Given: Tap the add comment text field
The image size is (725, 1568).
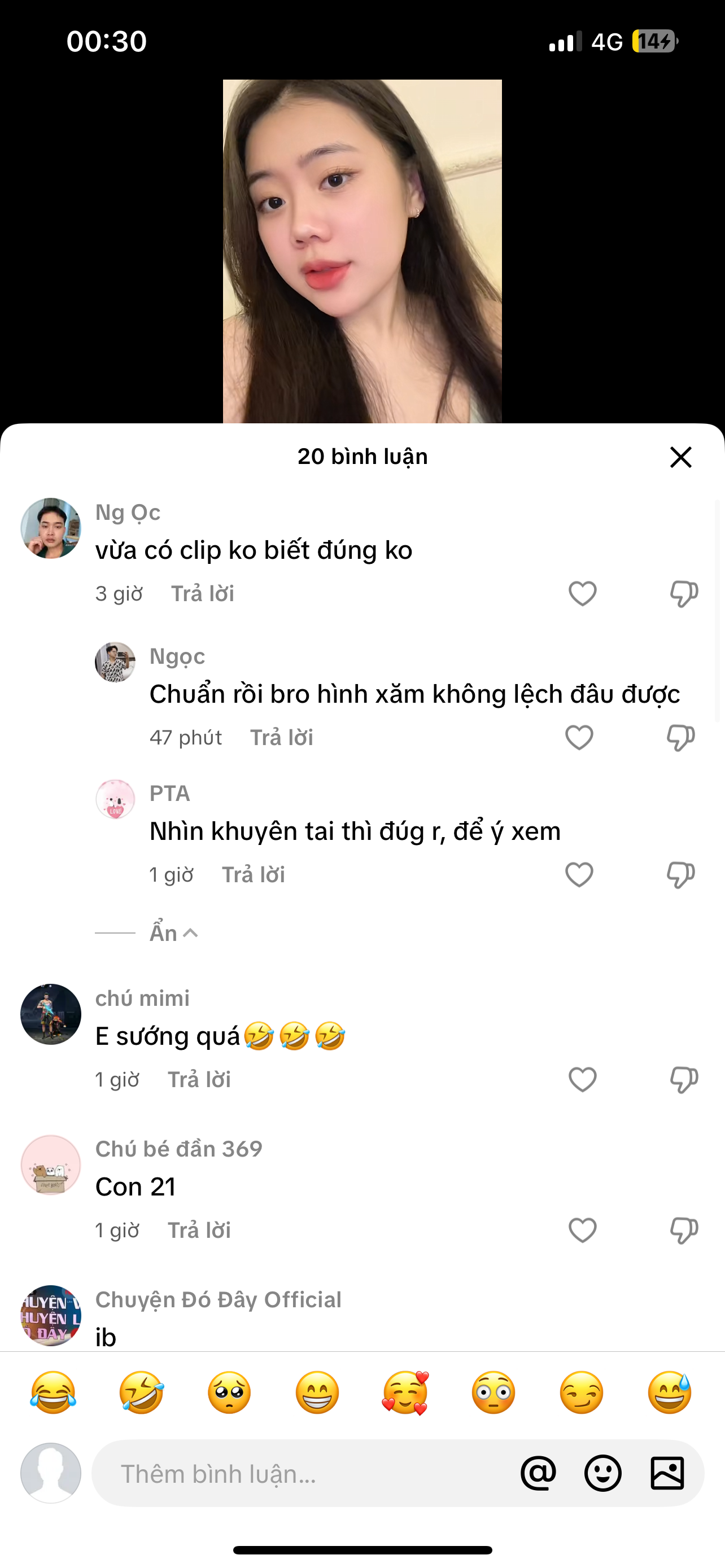Looking at the screenshot, I should coord(304,1474).
